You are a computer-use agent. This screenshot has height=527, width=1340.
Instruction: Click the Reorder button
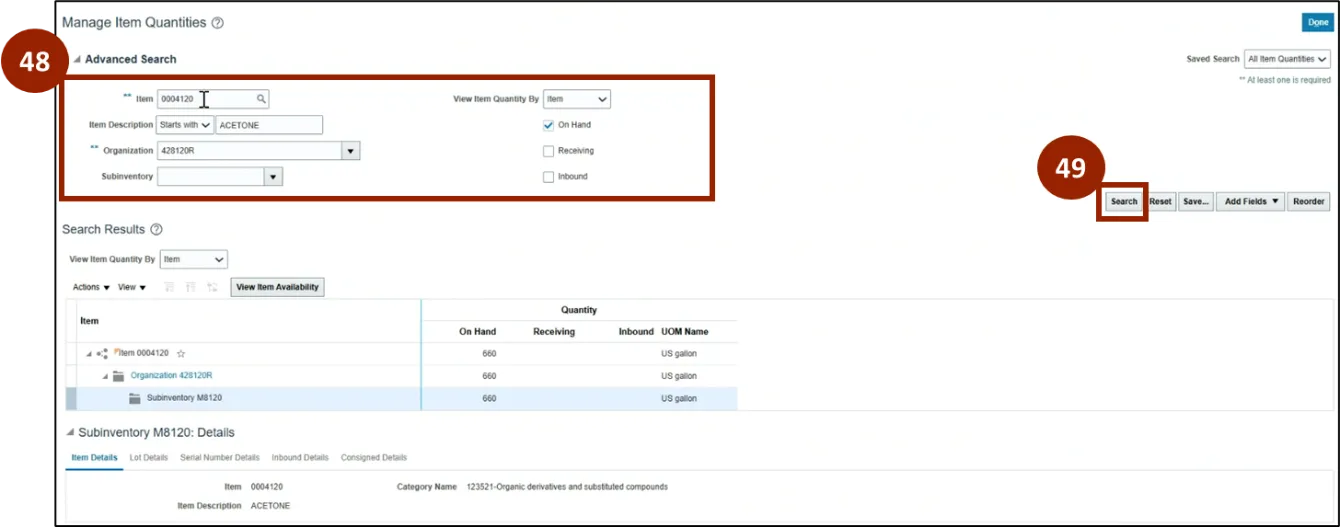[x=1309, y=201]
